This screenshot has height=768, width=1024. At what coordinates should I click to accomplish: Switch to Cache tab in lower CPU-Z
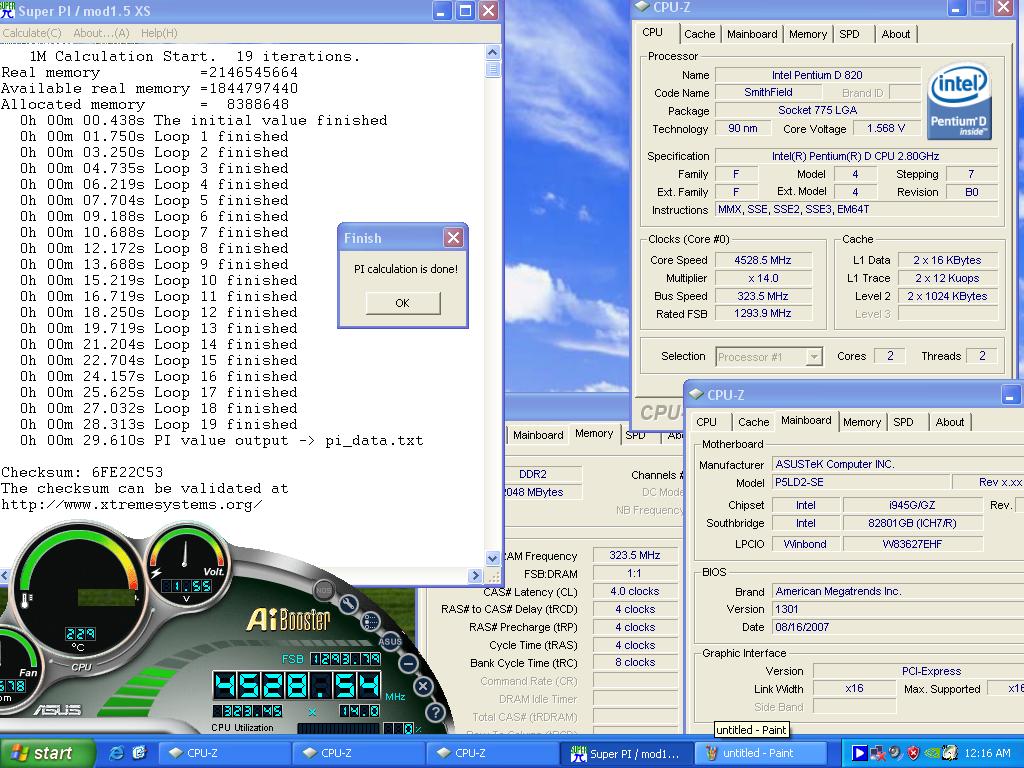754,422
